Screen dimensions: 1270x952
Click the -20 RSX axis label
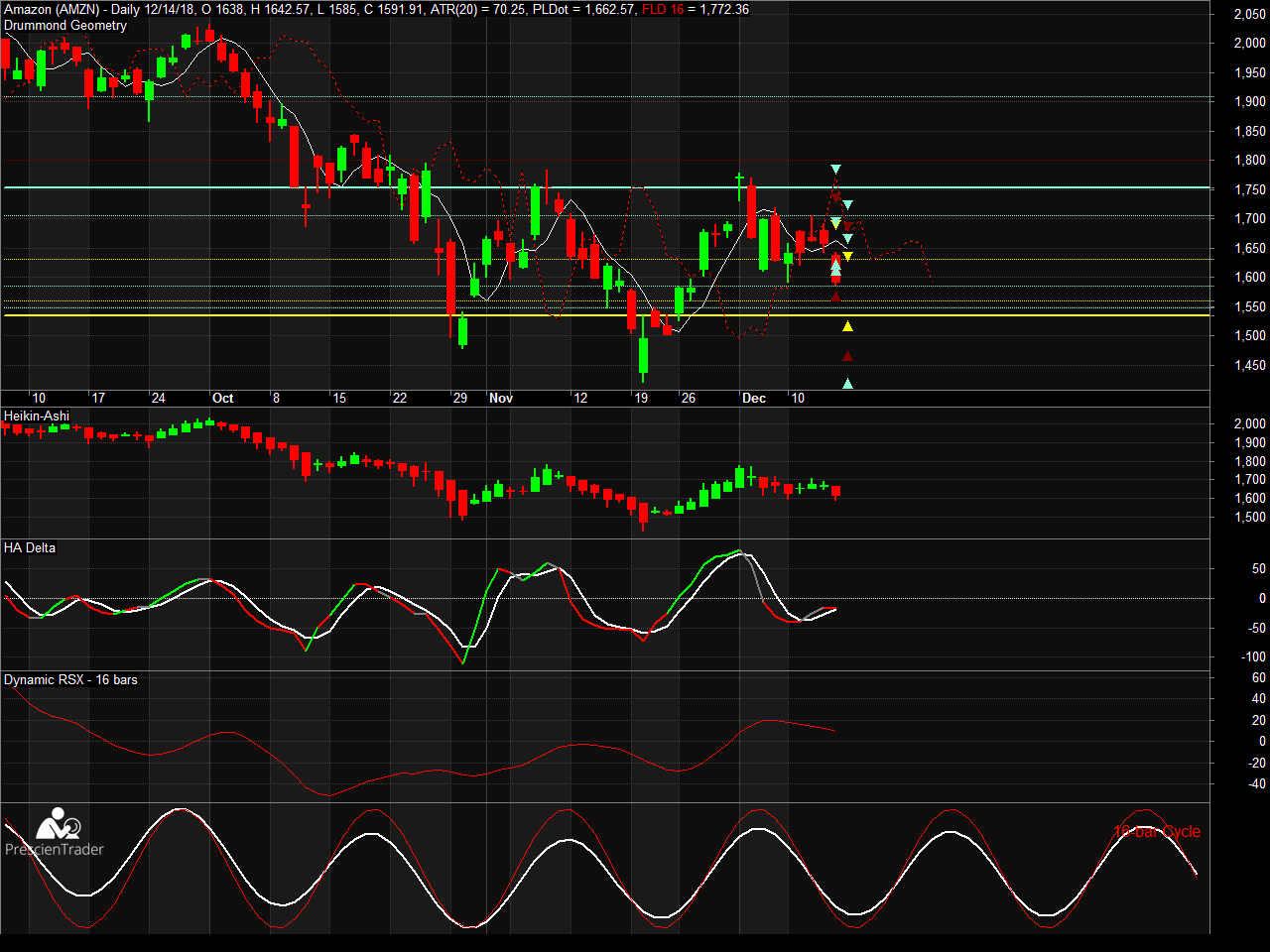point(1255,763)
